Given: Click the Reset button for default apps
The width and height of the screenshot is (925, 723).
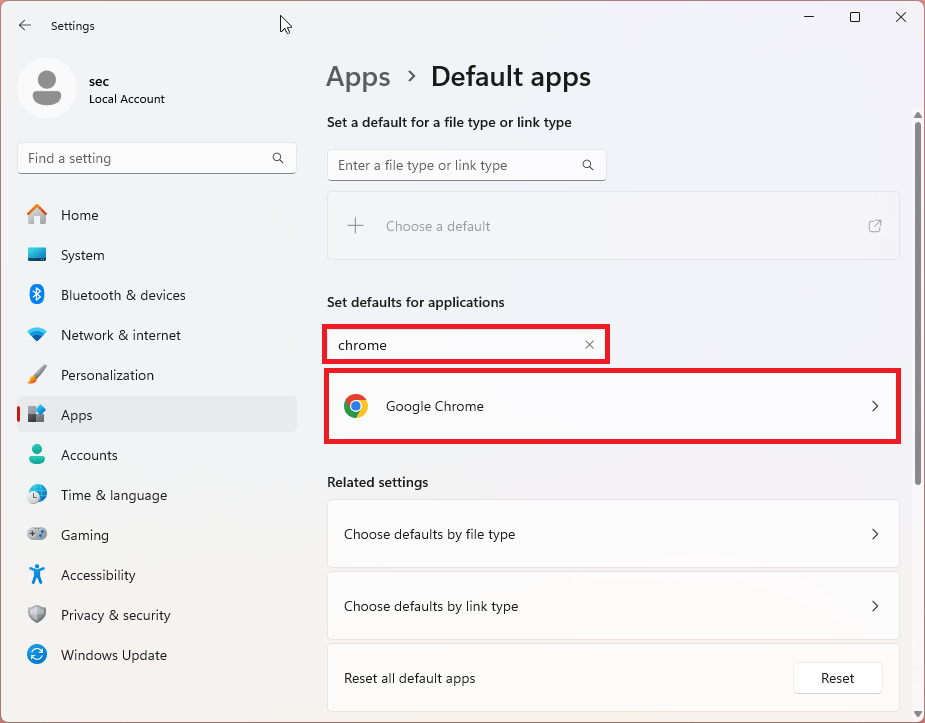Looking at the screenshot, I should click(x=837, y=678).
